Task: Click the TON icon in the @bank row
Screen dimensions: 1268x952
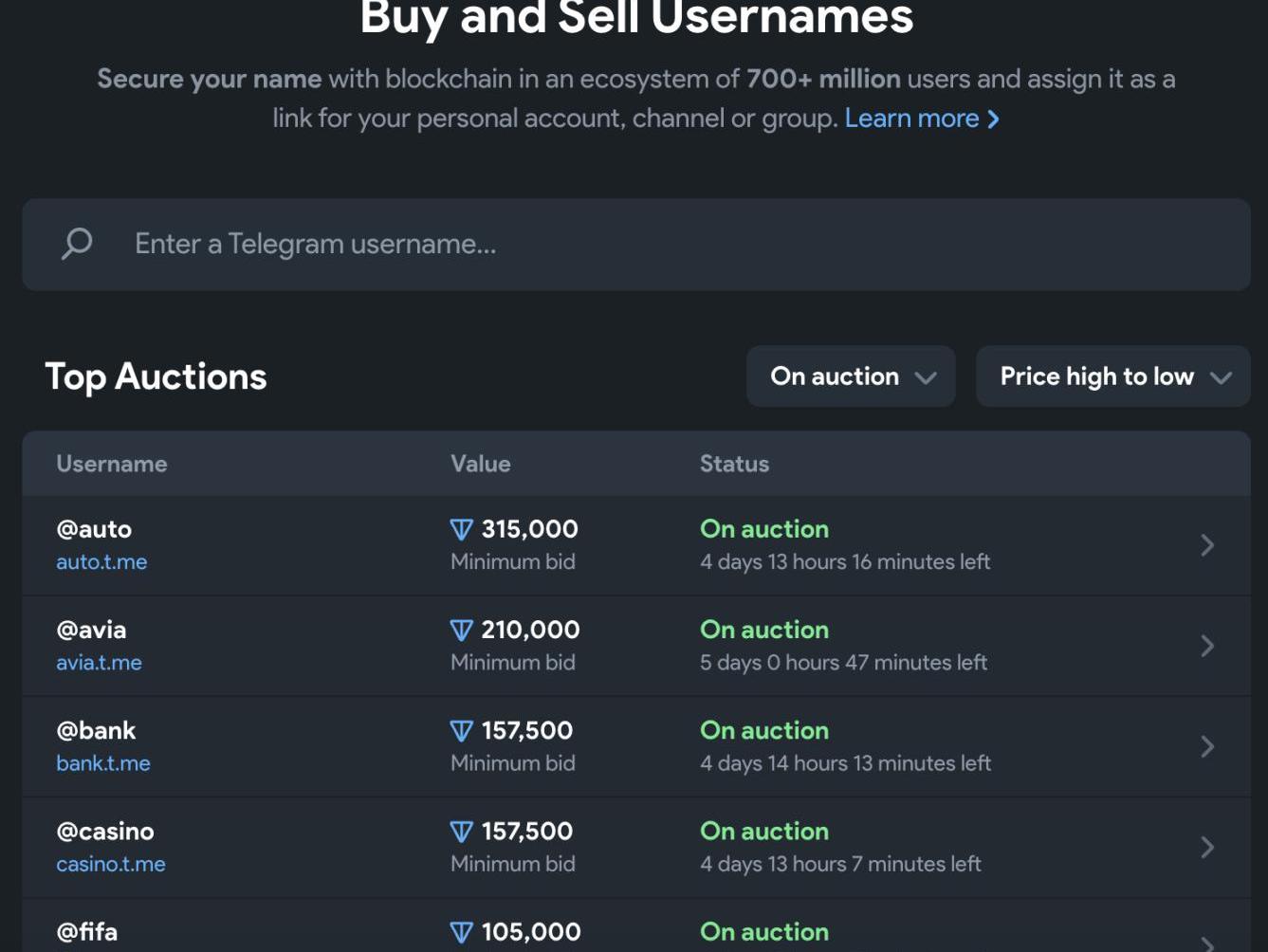Action: click(x=462, y=730)
